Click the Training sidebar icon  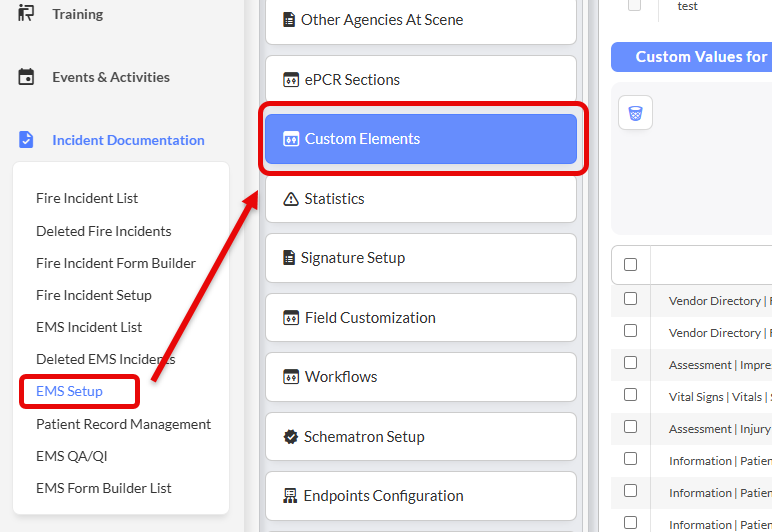[x=26, y=13]
